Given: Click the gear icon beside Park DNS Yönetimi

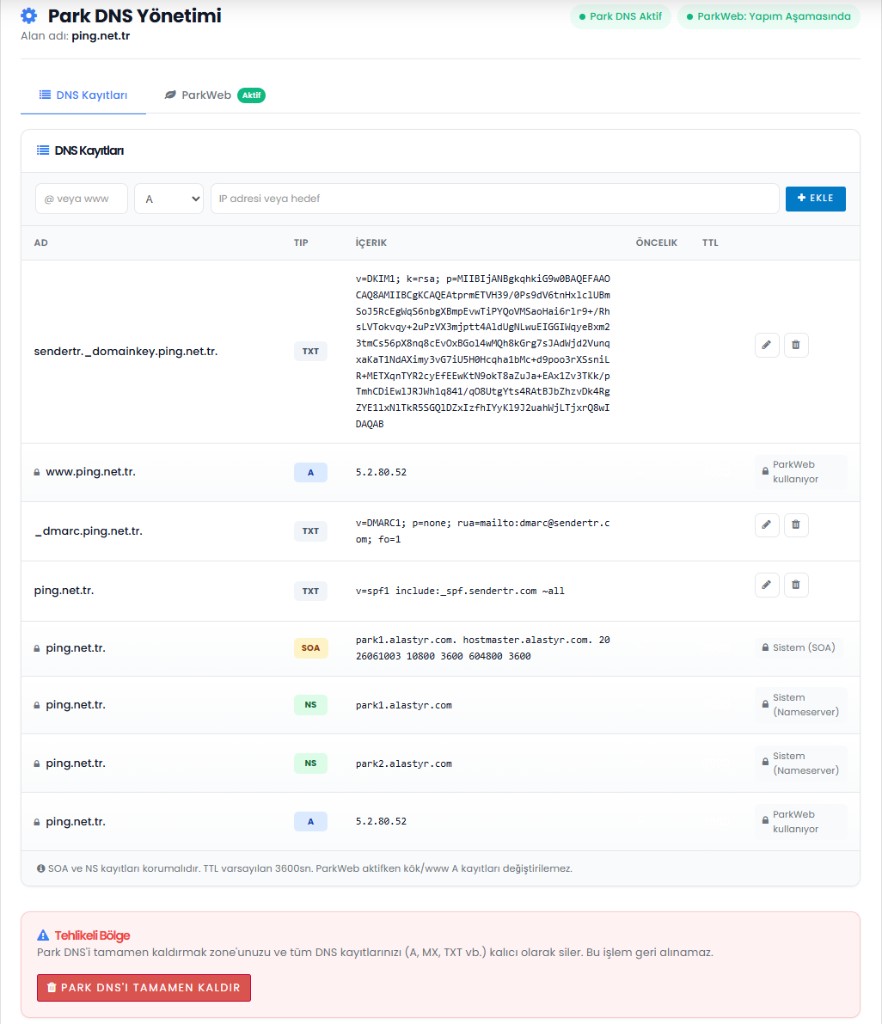Looking at the screenshot, I should tap(29, 16).
